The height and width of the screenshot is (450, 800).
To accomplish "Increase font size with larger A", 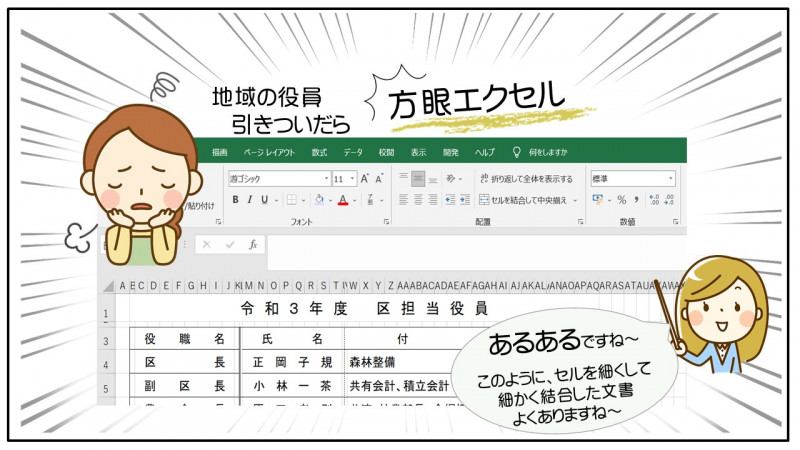I will 364,179.
